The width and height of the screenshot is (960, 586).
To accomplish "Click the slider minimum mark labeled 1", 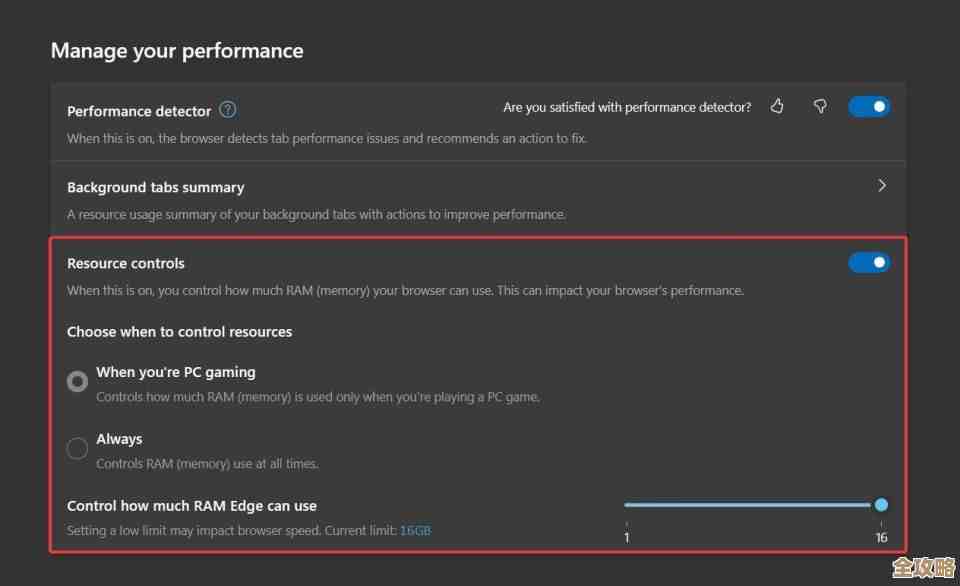I will click(x=627, y=537).
